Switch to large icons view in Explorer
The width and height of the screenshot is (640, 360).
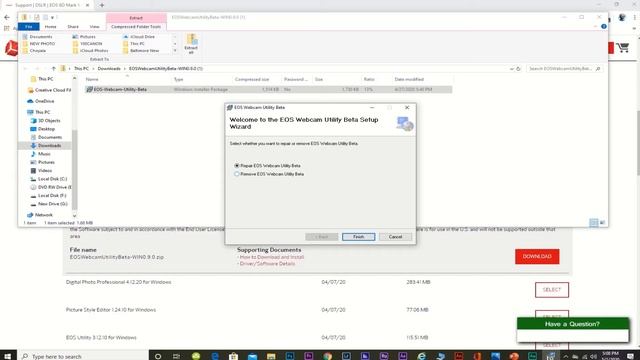click(x=602, y=222)
